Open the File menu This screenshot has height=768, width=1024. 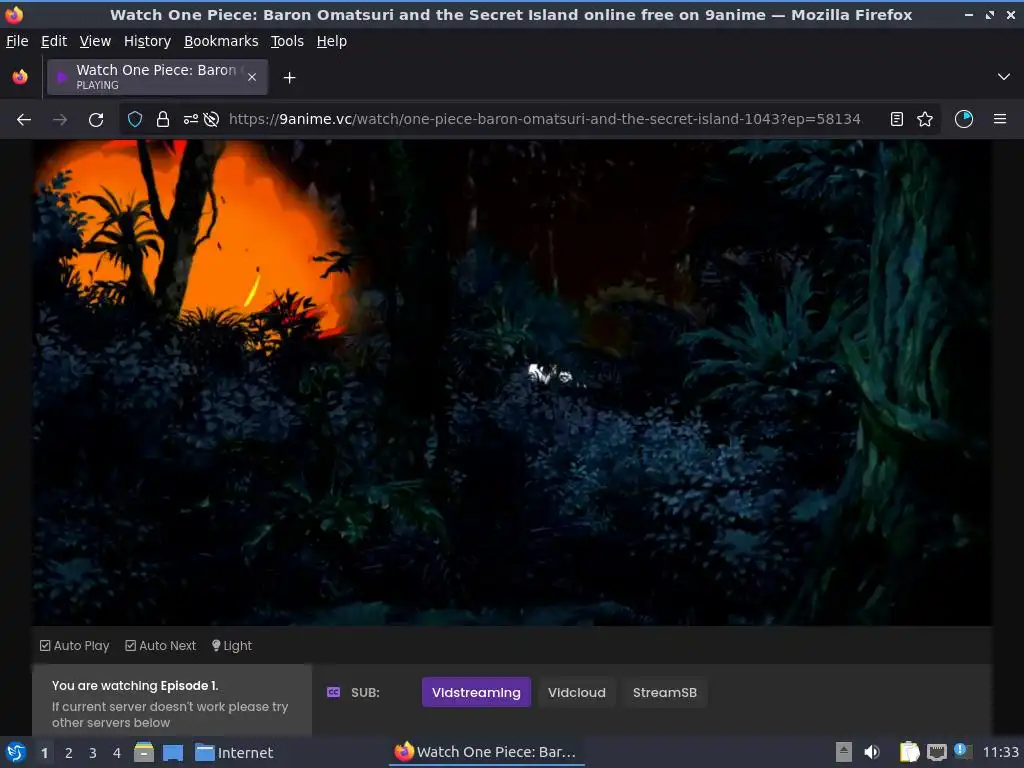tap(17, 41)
